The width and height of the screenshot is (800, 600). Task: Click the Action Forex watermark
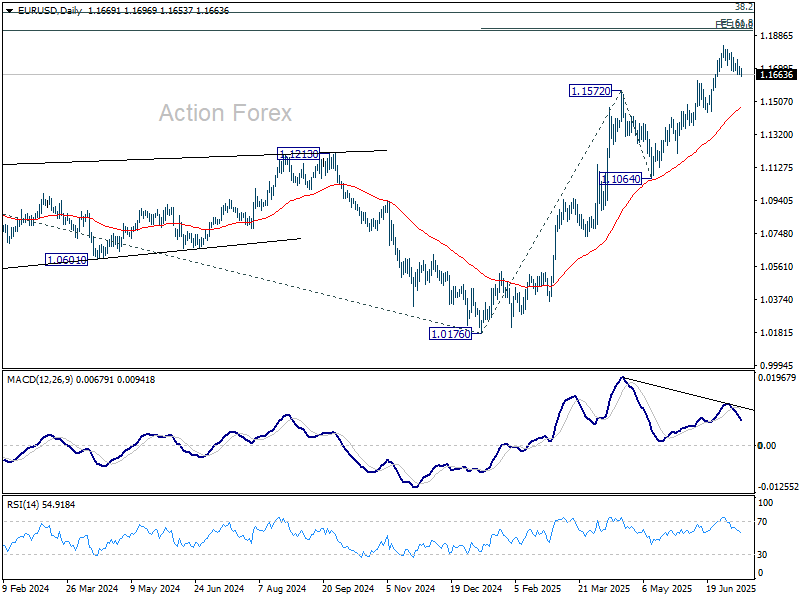tap(225, 113)
